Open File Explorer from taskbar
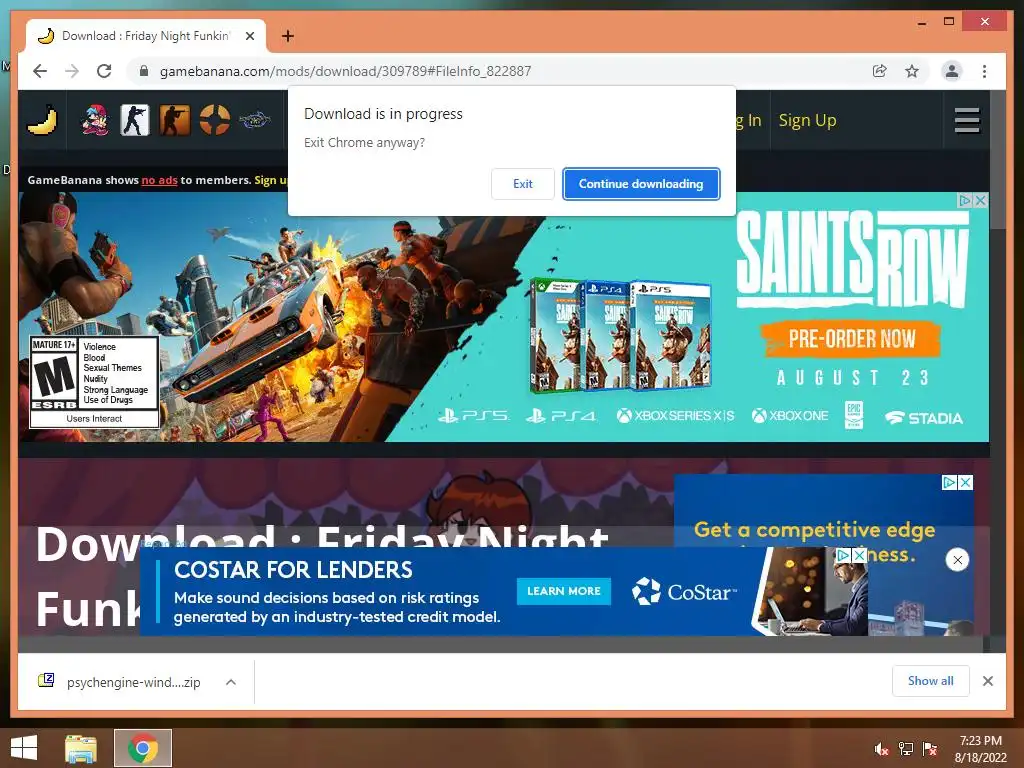Viewport: 1024px width, 768px height. [81, 748]
